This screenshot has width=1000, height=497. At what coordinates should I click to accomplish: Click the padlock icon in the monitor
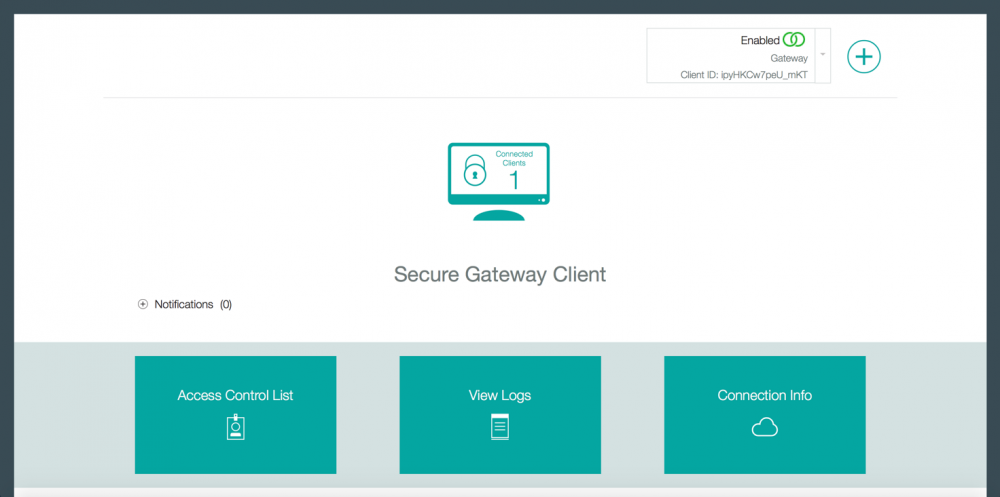point(474,170)
